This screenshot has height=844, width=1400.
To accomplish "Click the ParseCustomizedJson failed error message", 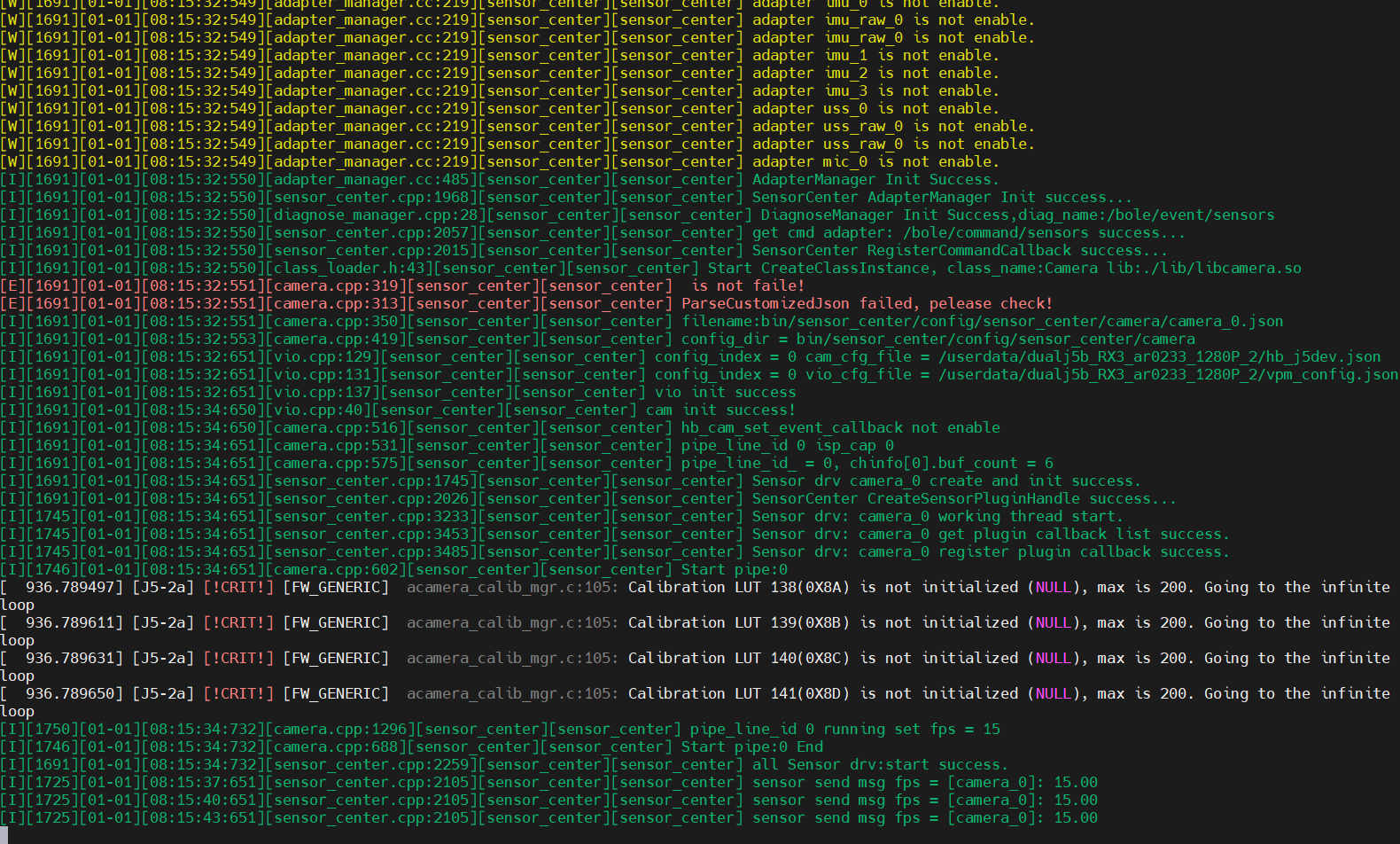I will pyautogui.click(x=866, y=303).
